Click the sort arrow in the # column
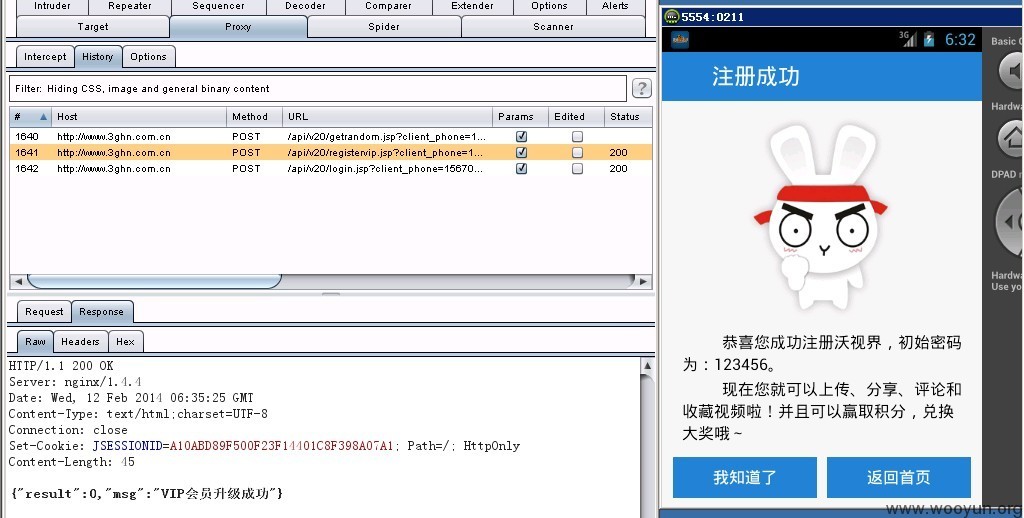 (x=43, y=117)
